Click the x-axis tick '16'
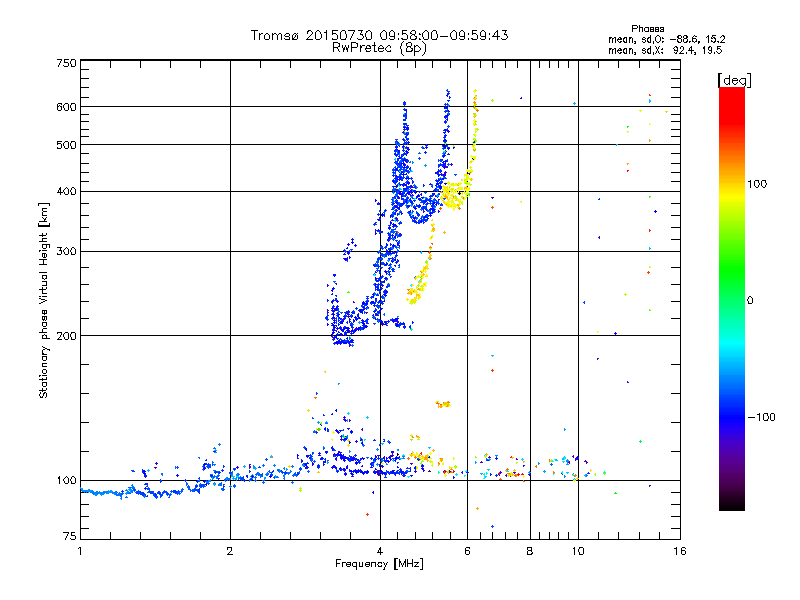The height and width of the screenshot is (600, 800). click(x=680, y=551)
